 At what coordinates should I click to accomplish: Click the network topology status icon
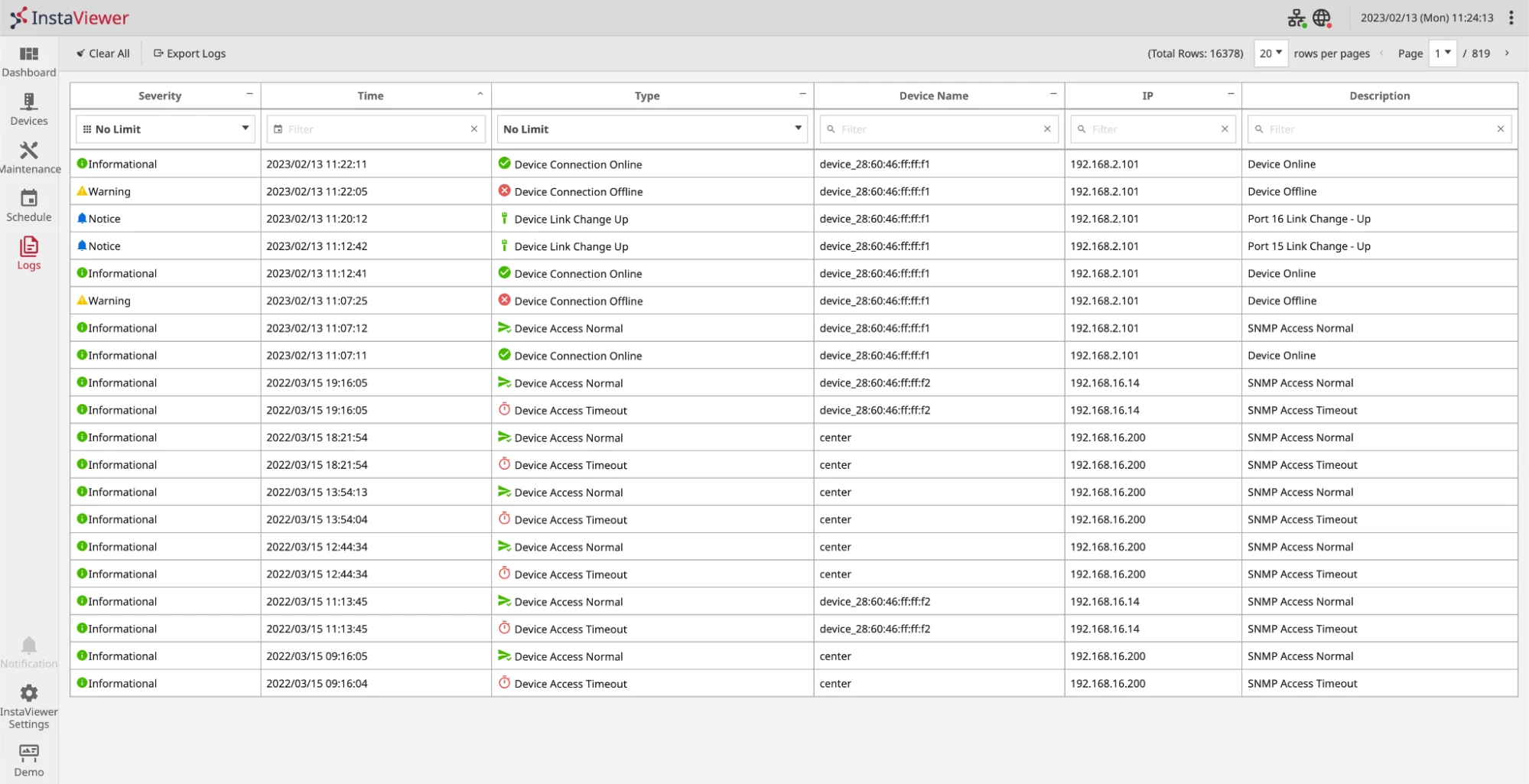click(1296, 18)
